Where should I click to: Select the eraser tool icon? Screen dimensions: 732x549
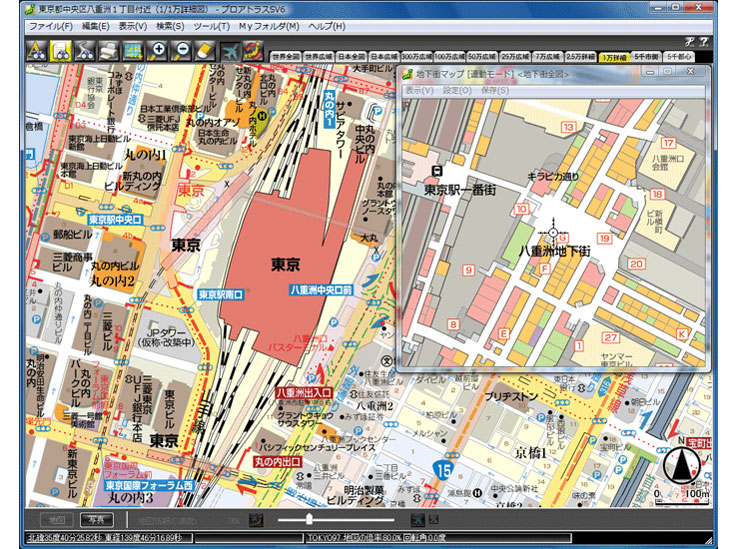(205, 50)
